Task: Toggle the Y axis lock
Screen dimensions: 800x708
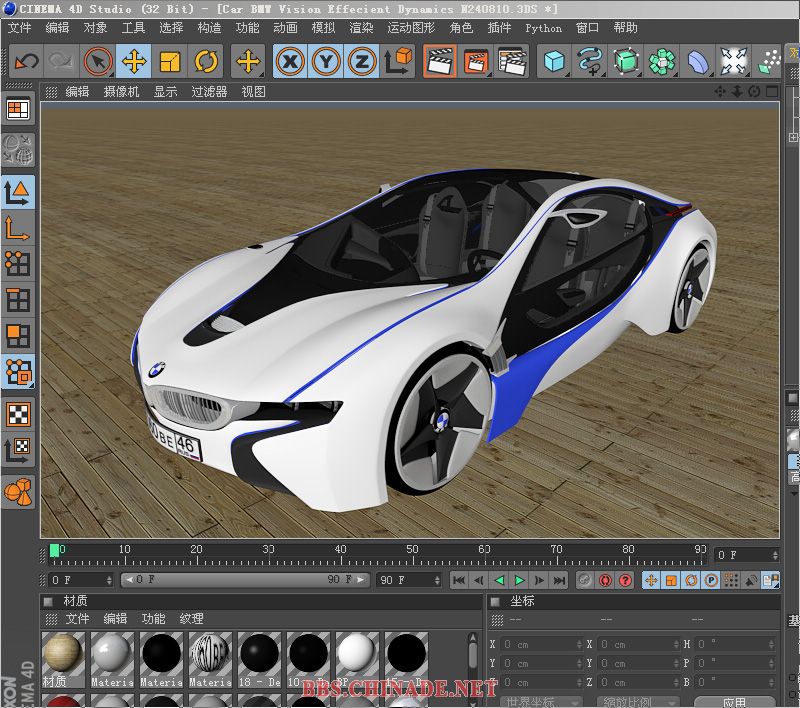Action: 326,62
